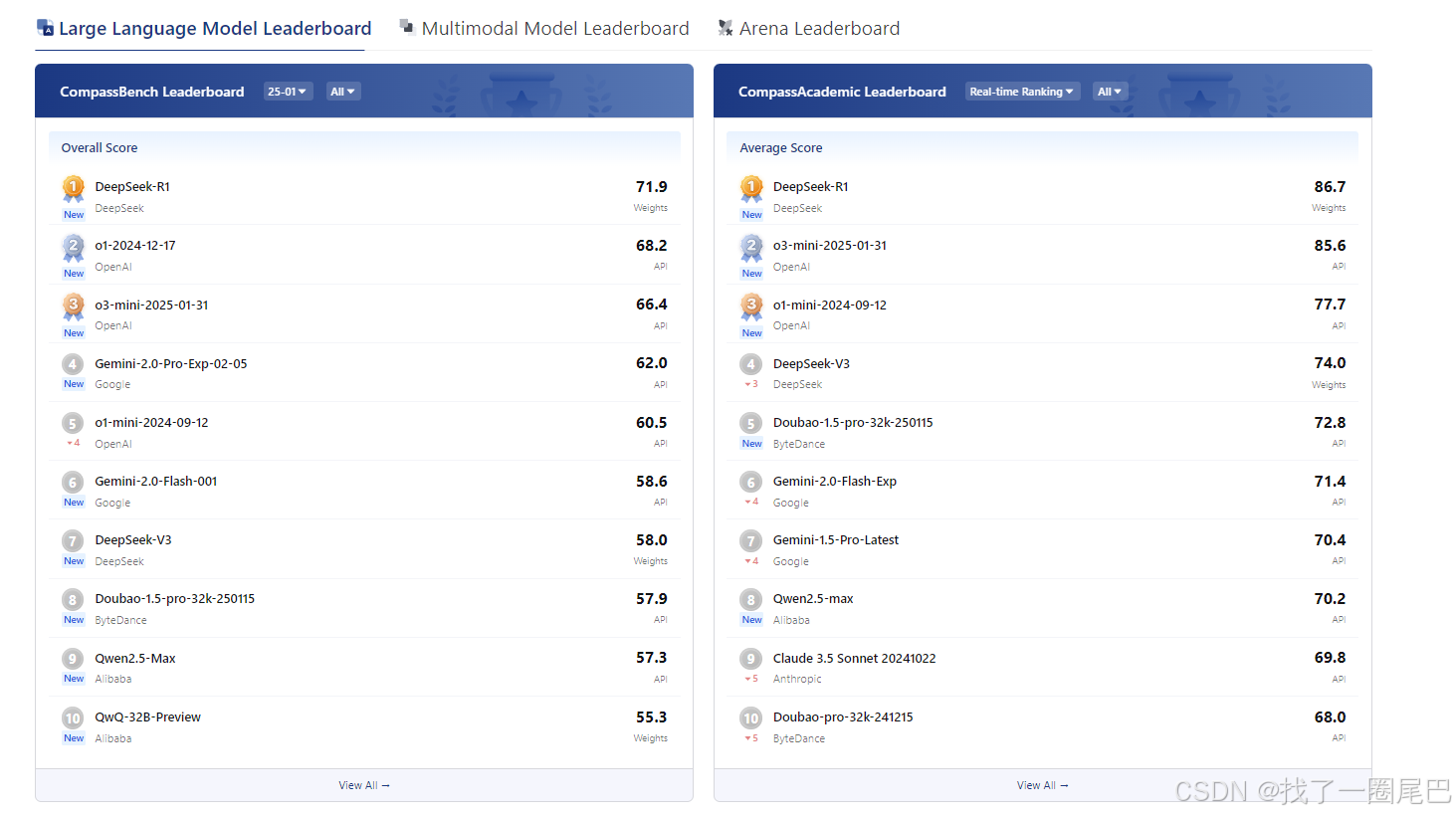
Task: Select Gemini-2.0-Flash-001 model name
Action: pyautogui.click(x=156, y=481)
